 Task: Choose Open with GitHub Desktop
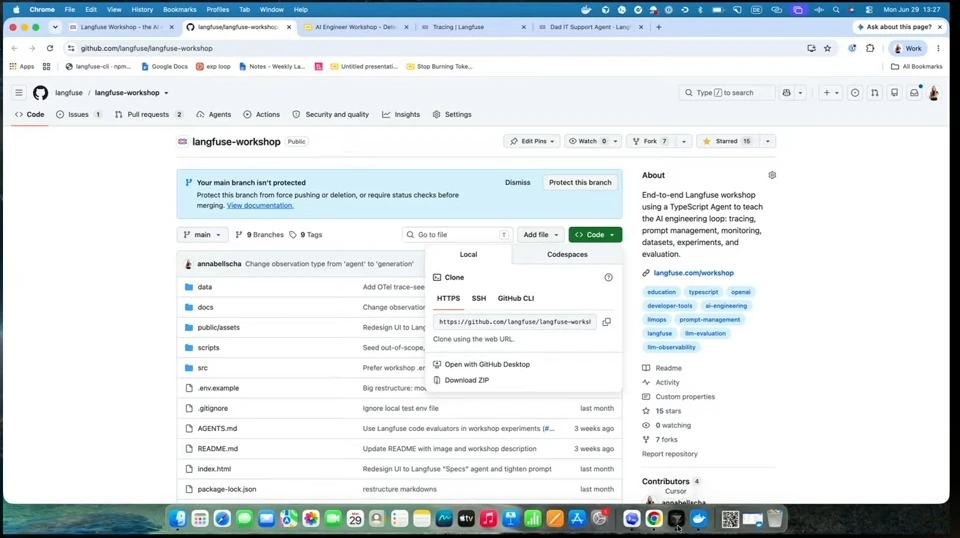487,364
